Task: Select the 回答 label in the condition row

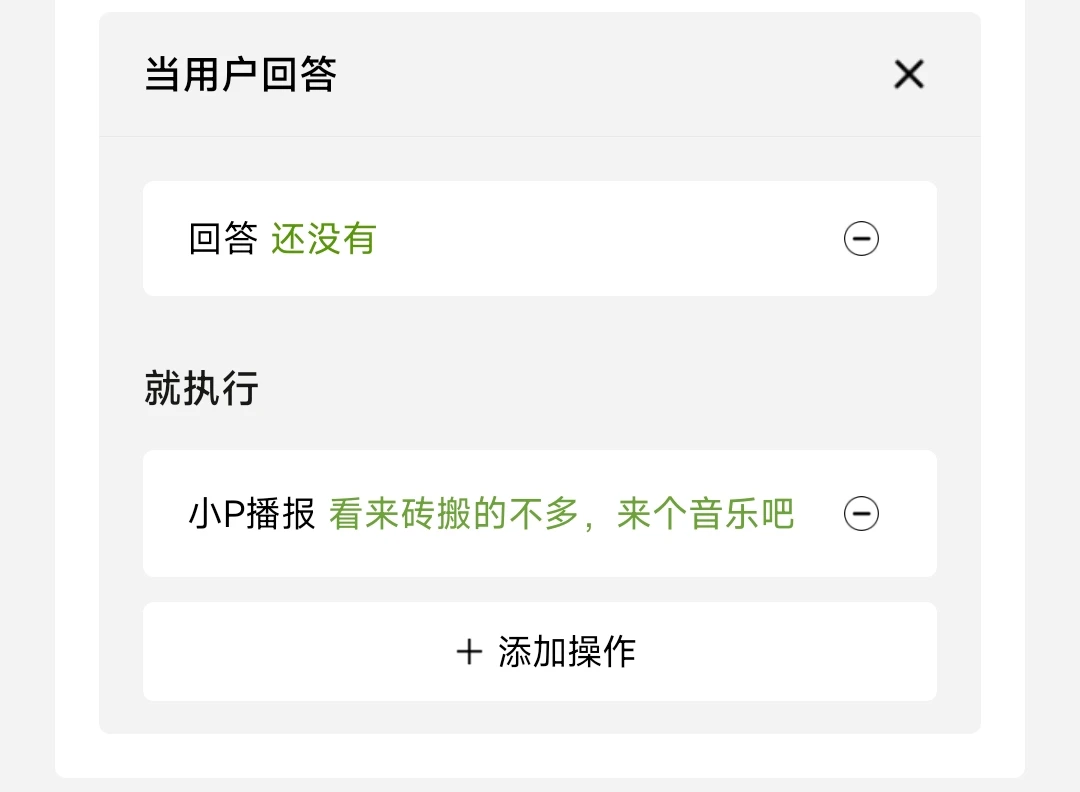Action: [223, 239]
